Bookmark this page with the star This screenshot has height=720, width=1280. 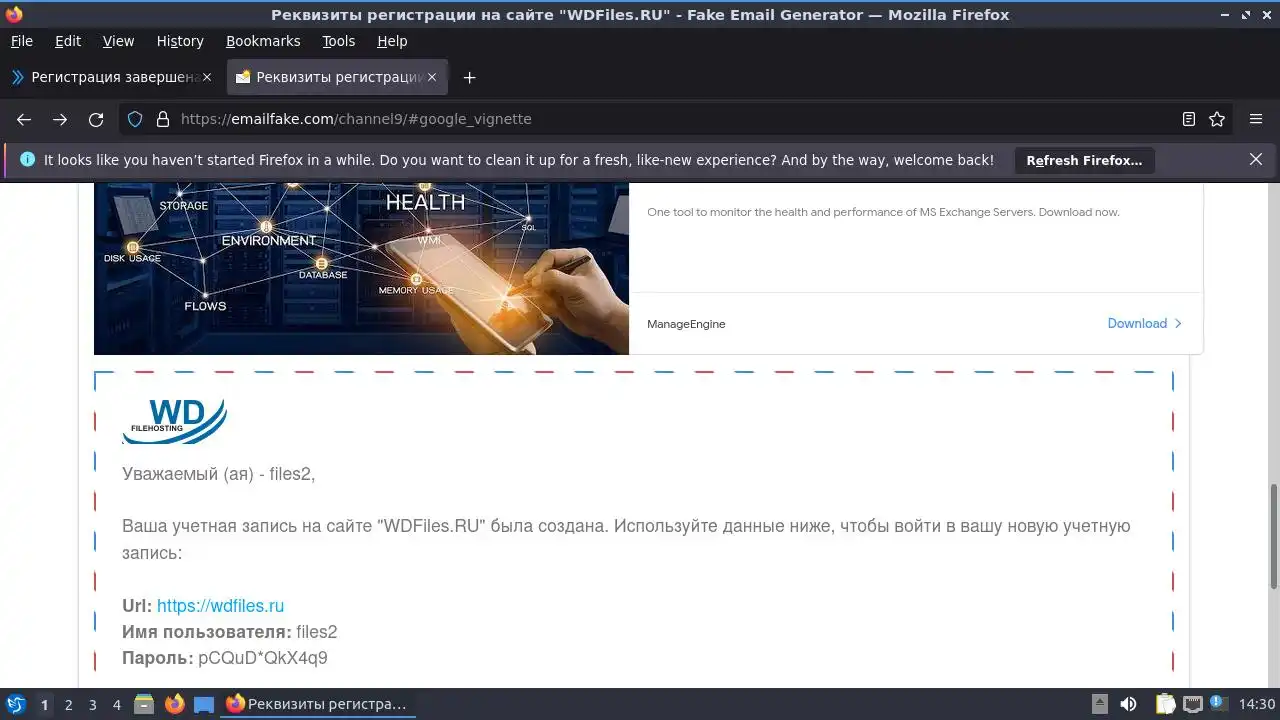[1217, 119]
